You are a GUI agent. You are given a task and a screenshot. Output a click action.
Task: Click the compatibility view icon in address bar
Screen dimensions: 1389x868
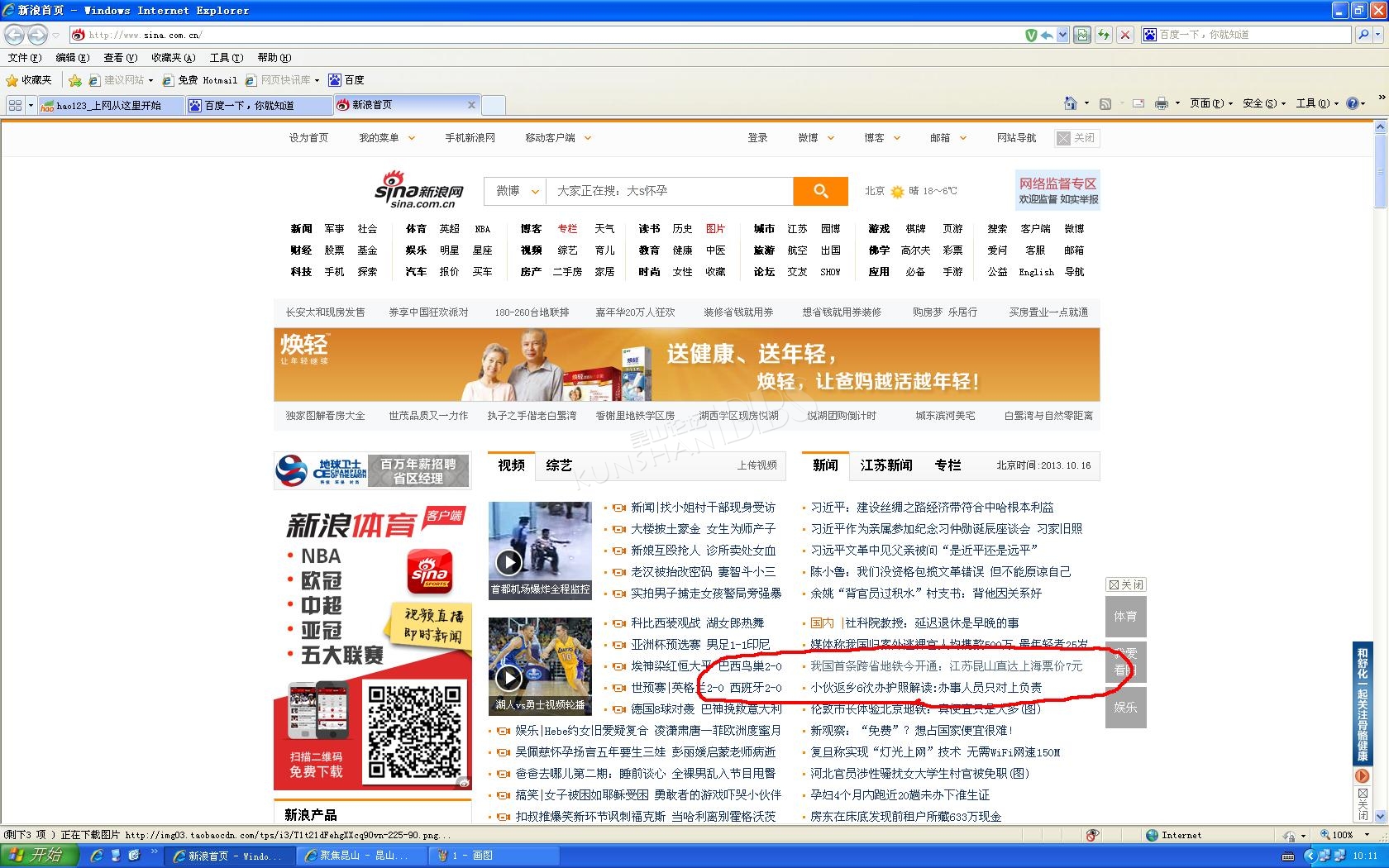click(1081, 35)
